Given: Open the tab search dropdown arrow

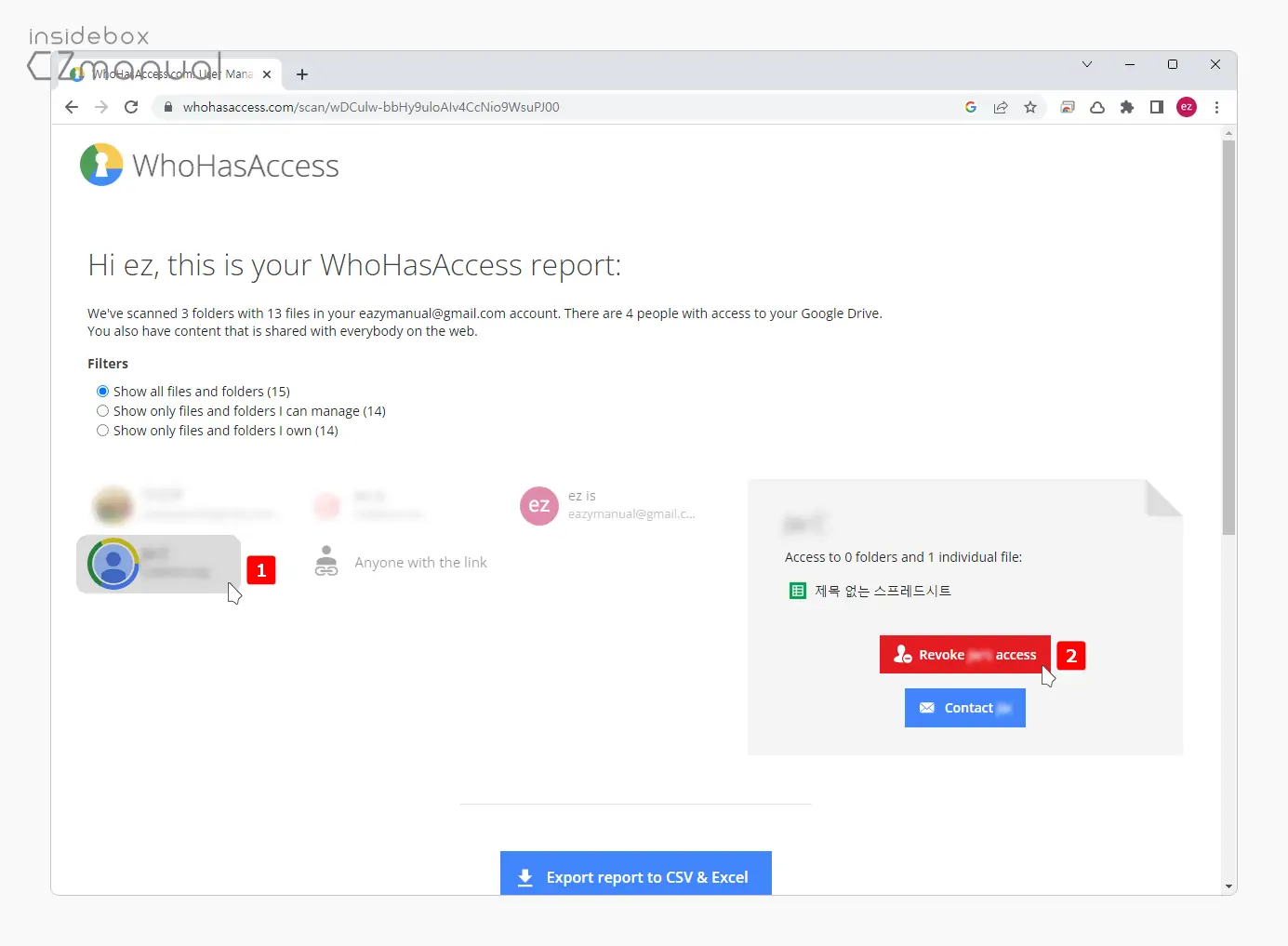Looking at the screenshot, I should (1087, 64).
